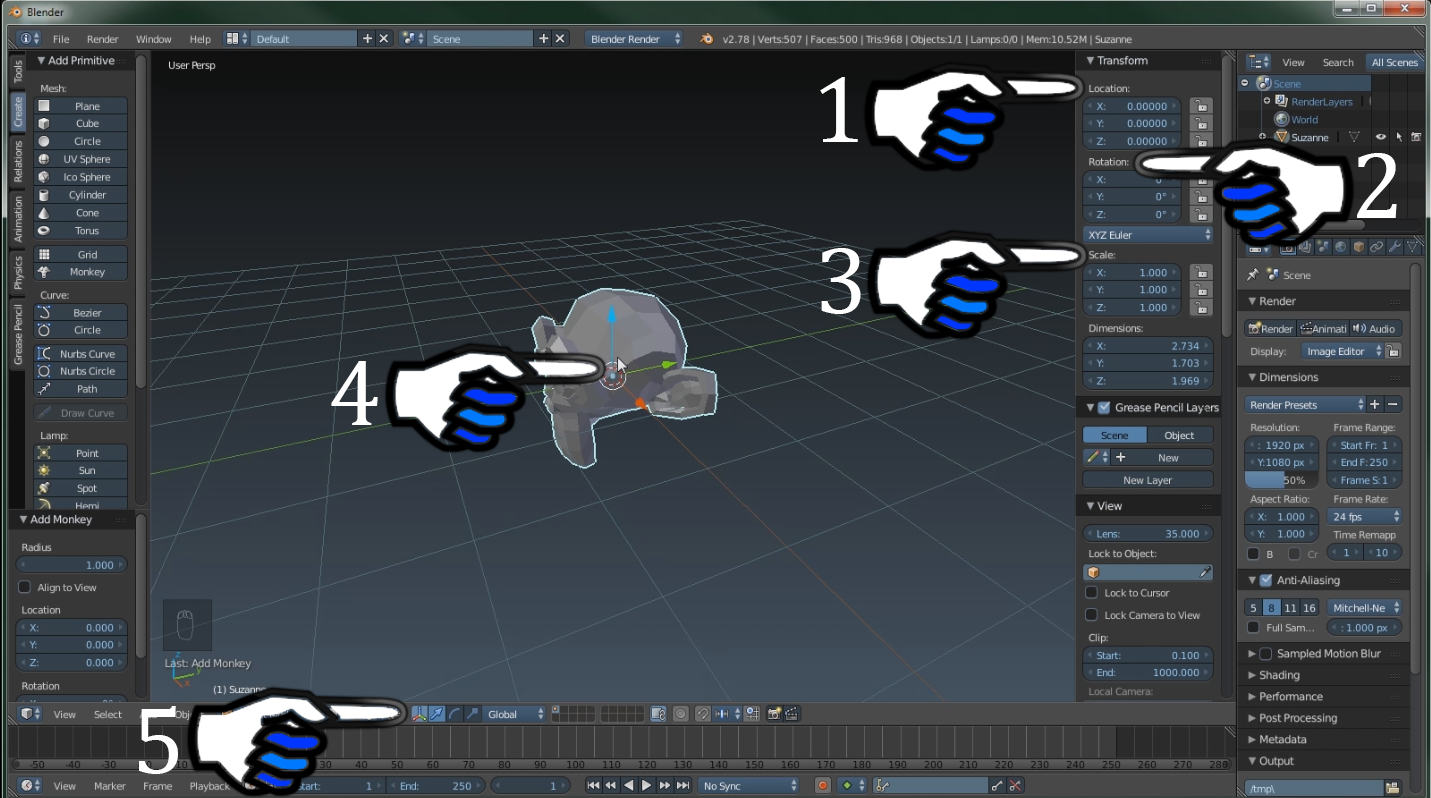1431x798 pixels.
Task: Toggle the Anti-Aliasing checkbox
Action: 1266,580
